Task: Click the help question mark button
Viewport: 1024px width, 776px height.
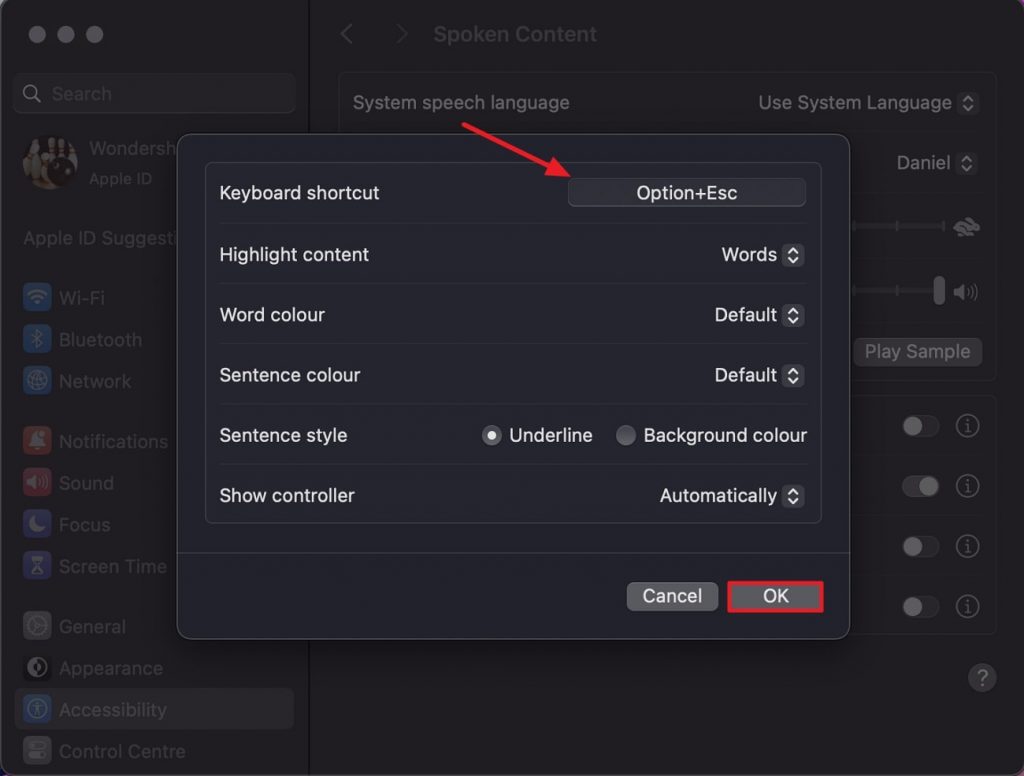Action: (x=983, y=677)
